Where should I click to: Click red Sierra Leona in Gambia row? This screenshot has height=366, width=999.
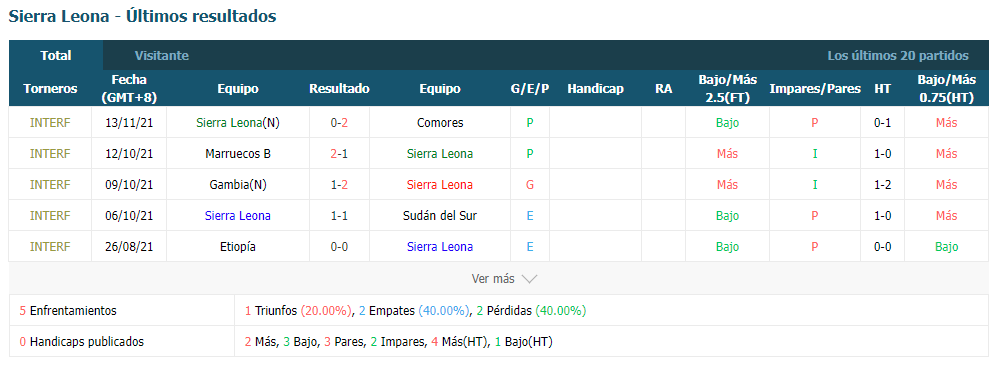point(440,185)
